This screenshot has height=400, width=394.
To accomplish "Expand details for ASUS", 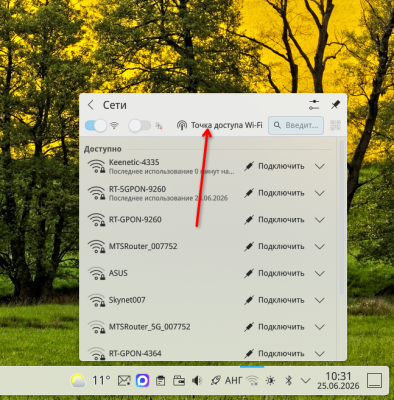I will click(320, 273).
